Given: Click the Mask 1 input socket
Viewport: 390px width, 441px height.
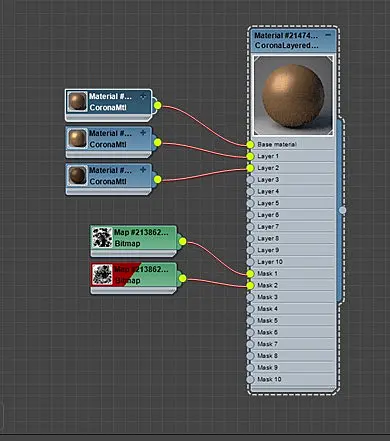Looking at the screenshot, I should tap(250, 274).
